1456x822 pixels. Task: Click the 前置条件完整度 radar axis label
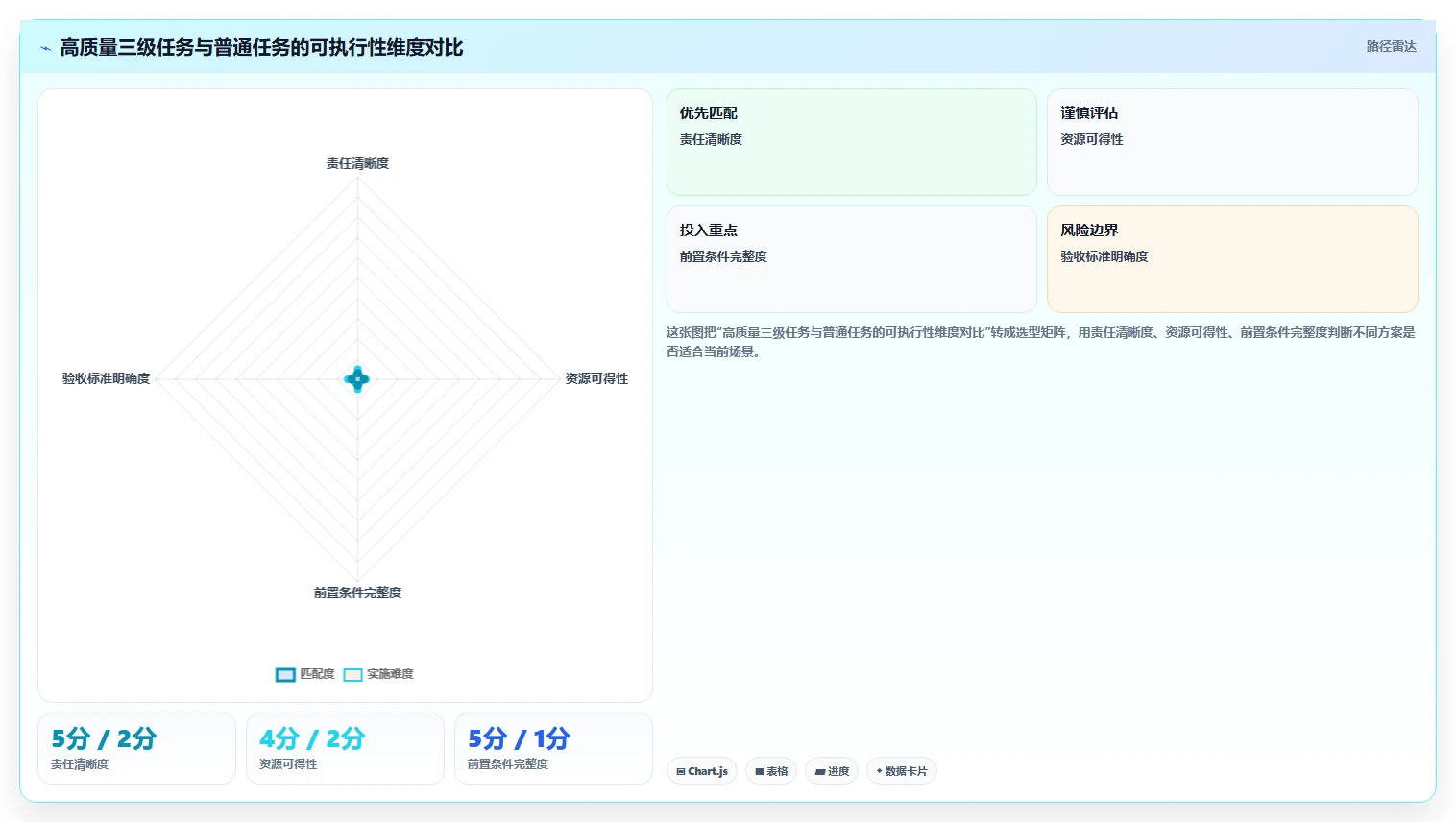click(357, 592)
